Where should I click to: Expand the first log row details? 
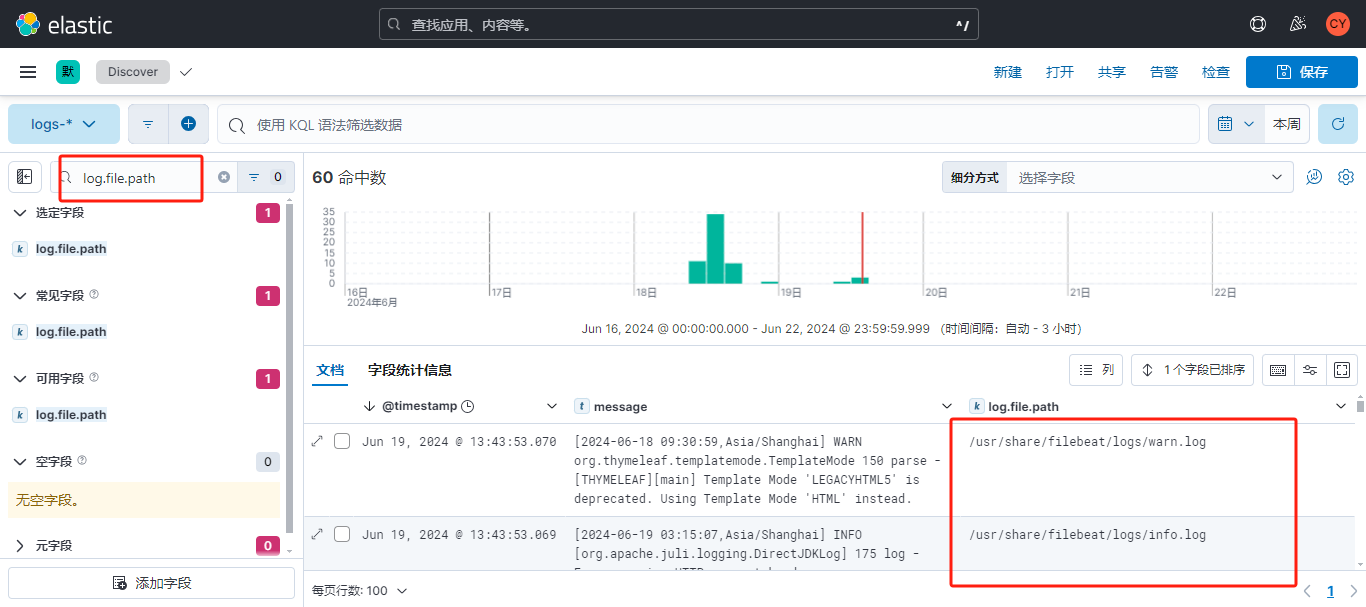(x=318, y=441)
